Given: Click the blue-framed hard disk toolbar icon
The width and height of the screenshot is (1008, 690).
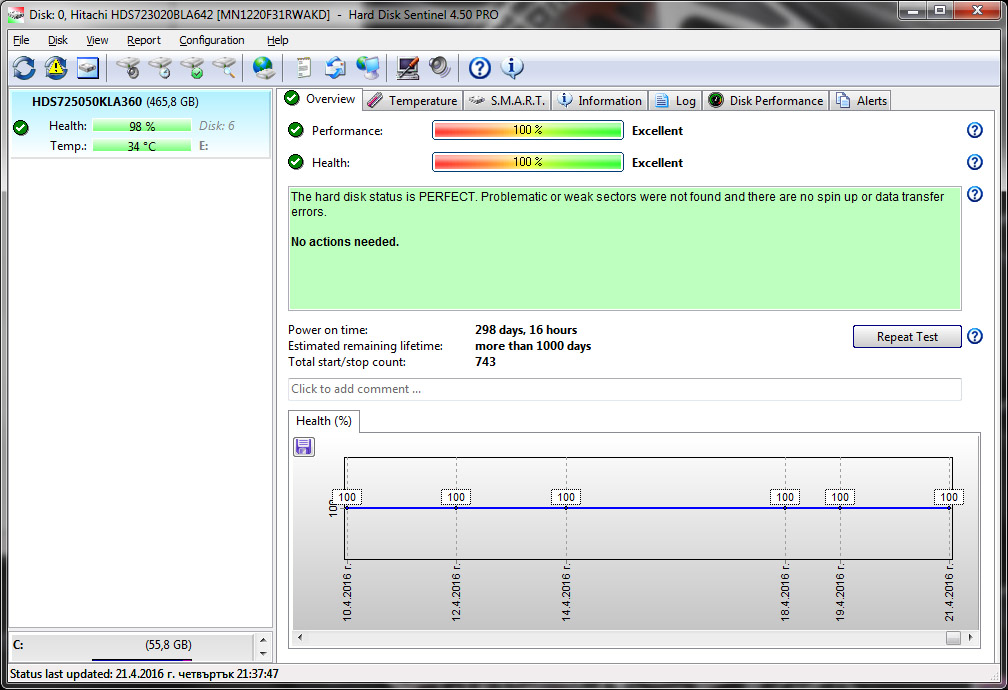Looking at the screenshot, I should (88, 68).
